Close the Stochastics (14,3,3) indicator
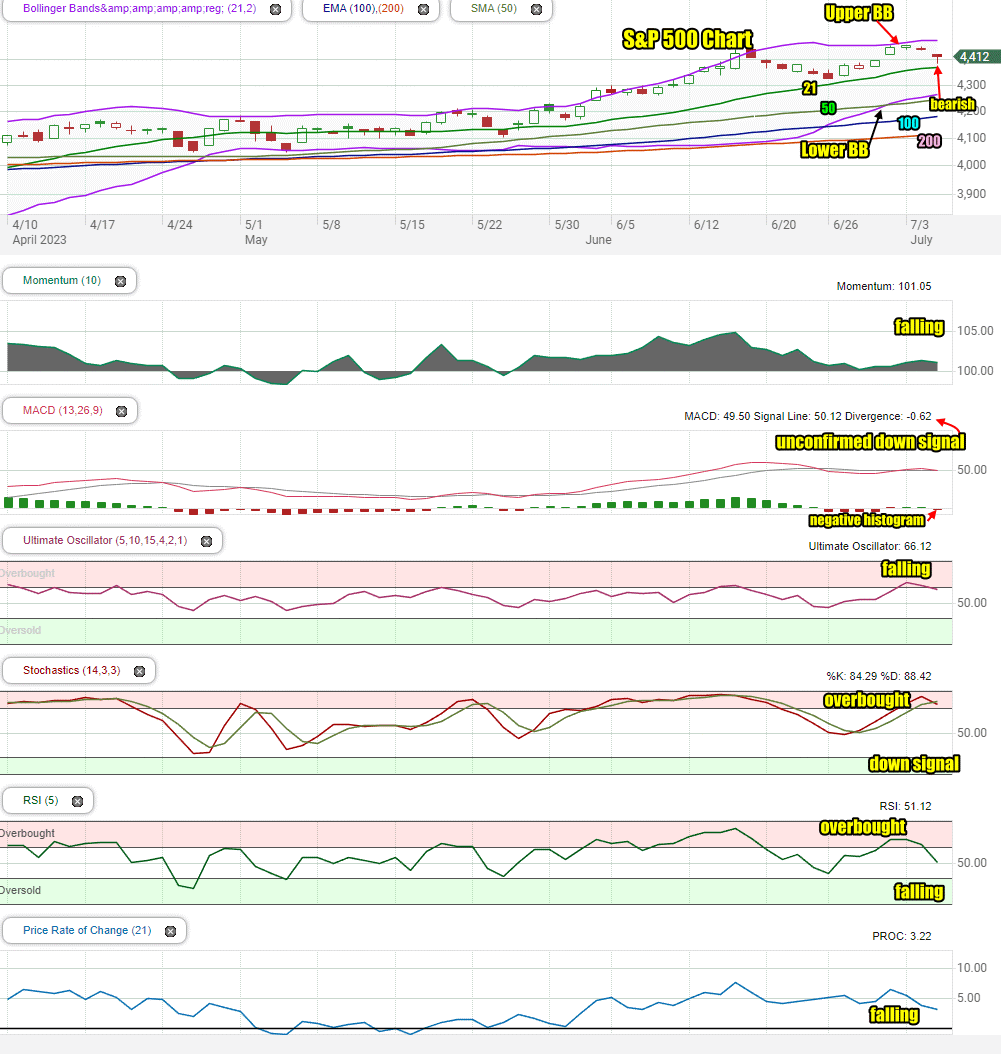This screenshot has height=1054, width=1001. [x=140, y=672]
